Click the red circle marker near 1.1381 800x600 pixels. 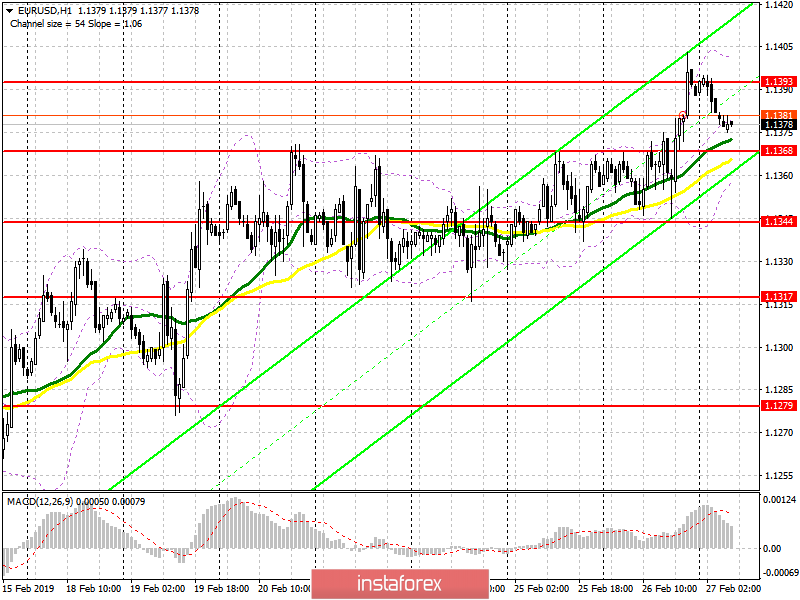pos(683,114)
